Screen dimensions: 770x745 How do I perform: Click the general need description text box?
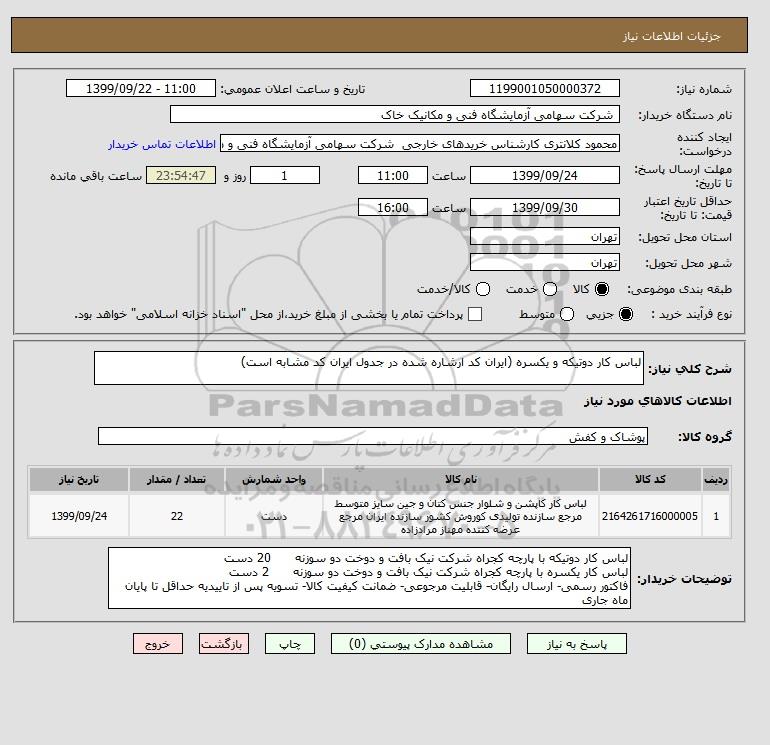point(368,368)
